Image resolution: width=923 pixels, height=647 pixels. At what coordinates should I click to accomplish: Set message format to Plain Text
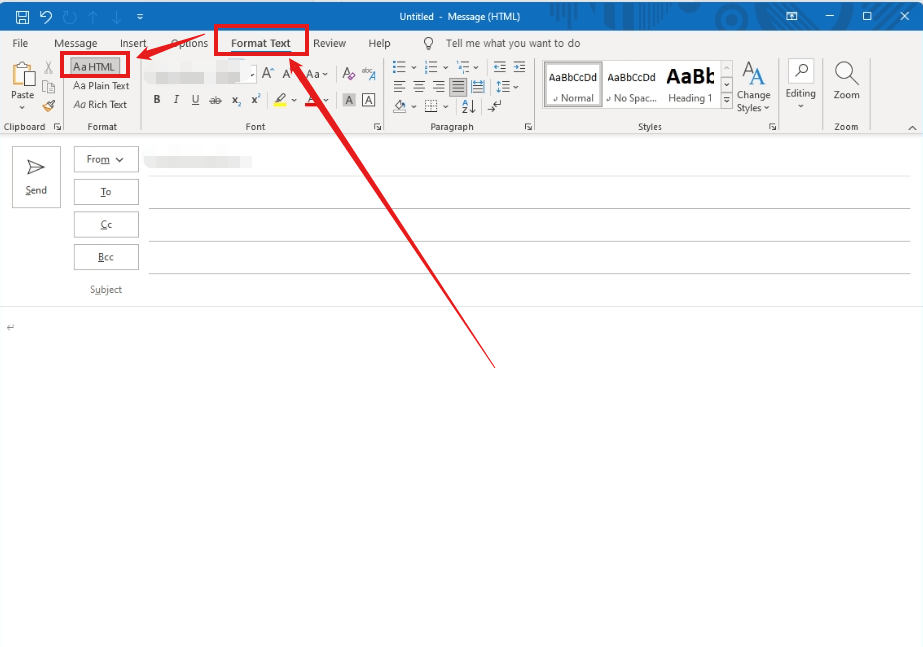tap(101, 85)
